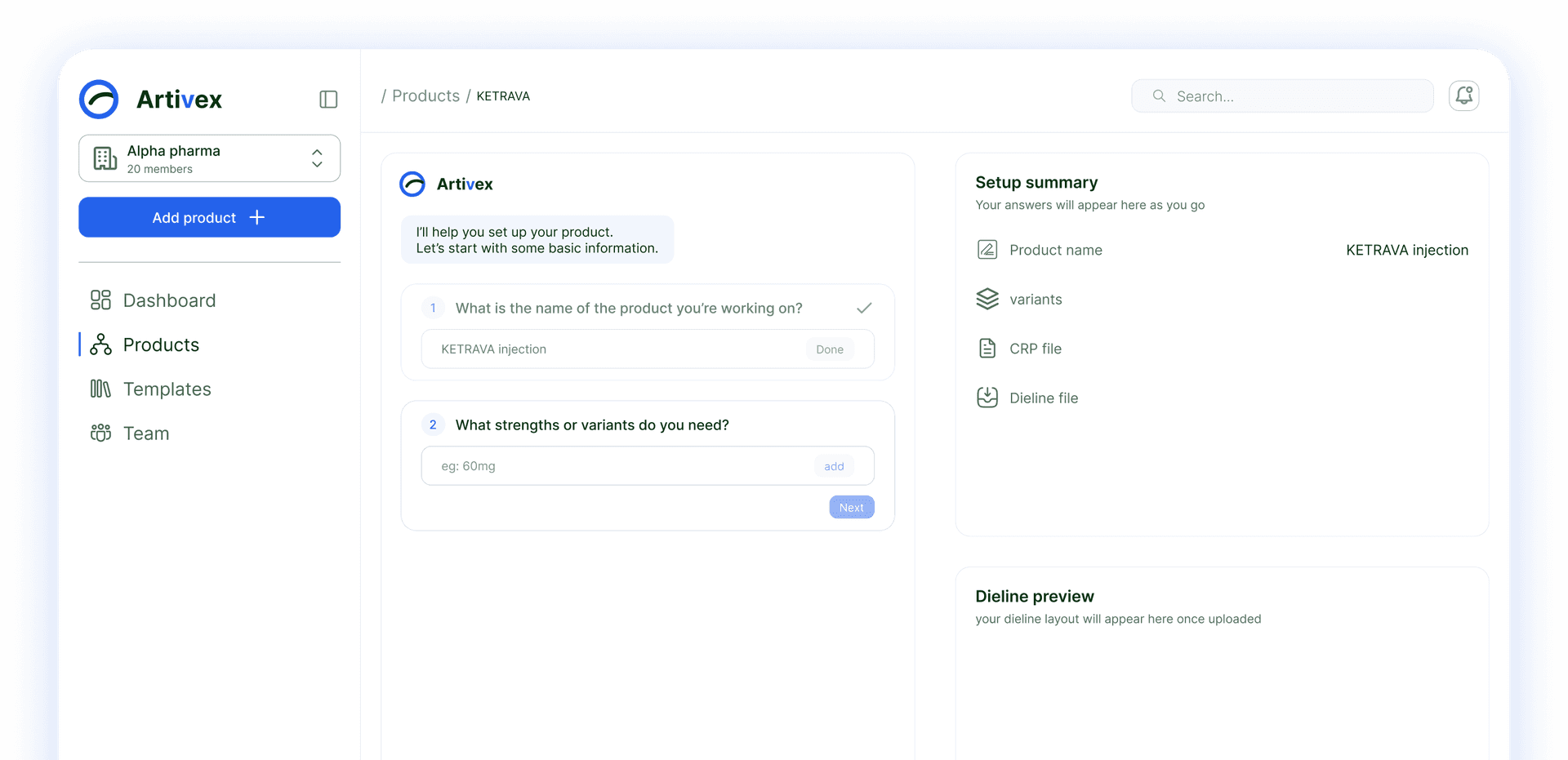Click the Add product button
This screenshot has height=760, width=1568.
pos(209,217)
